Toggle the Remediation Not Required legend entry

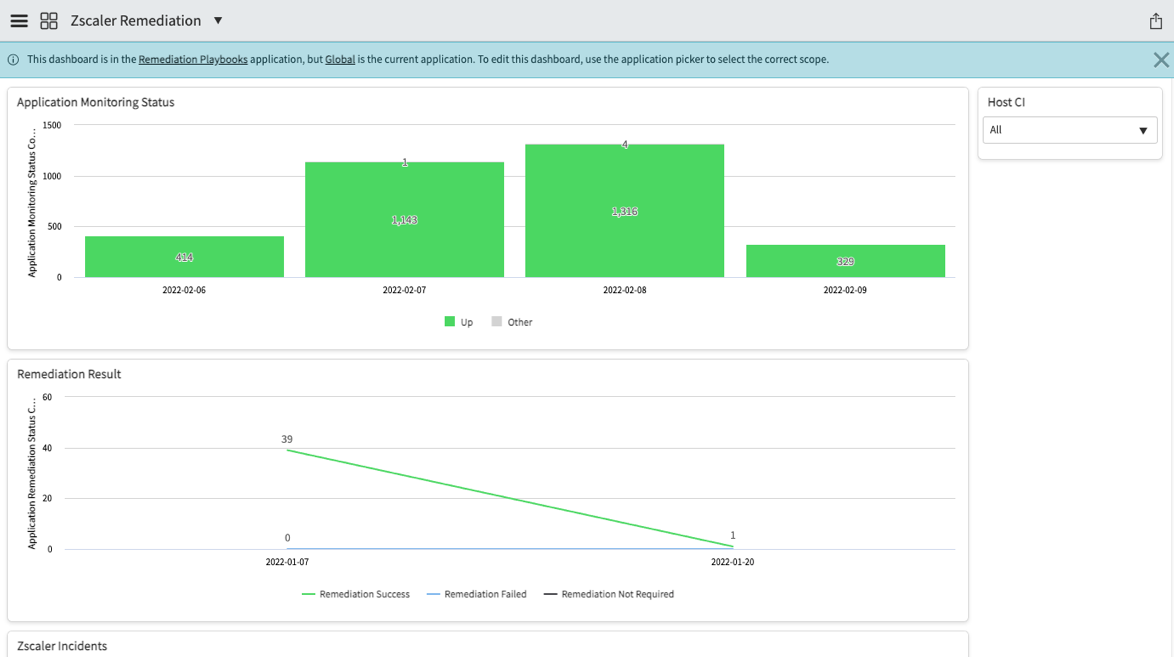(x=609, y=594)
